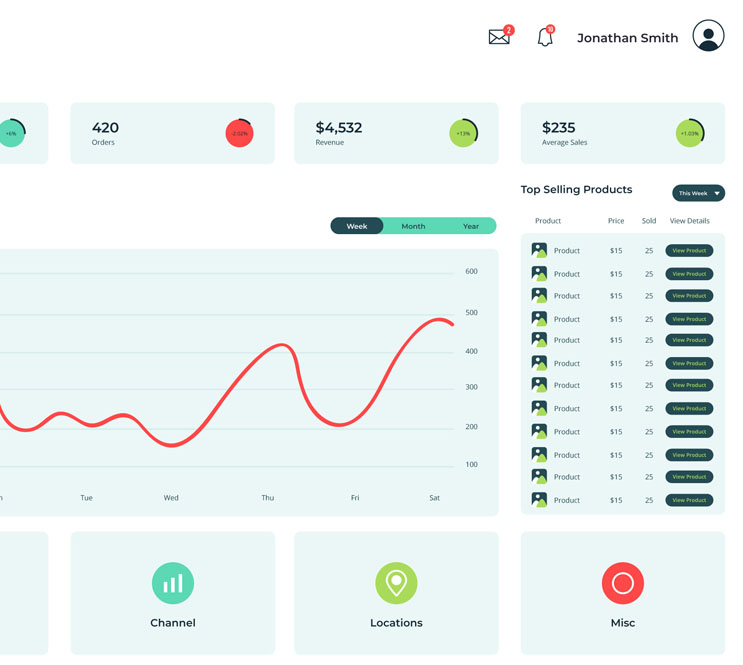Click the +1.03% Average Sales progress ring
The height and width of the screenshot is (665, 743).
690,133
